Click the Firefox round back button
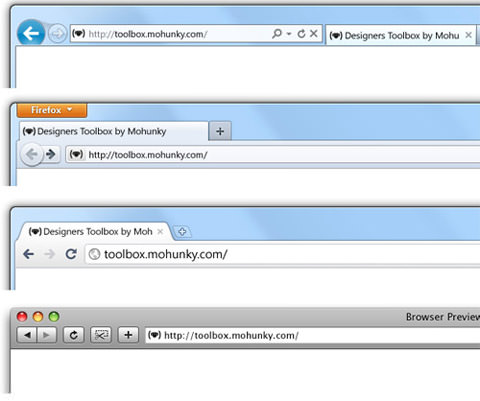480x401 pixels. (x=32, y=154)
